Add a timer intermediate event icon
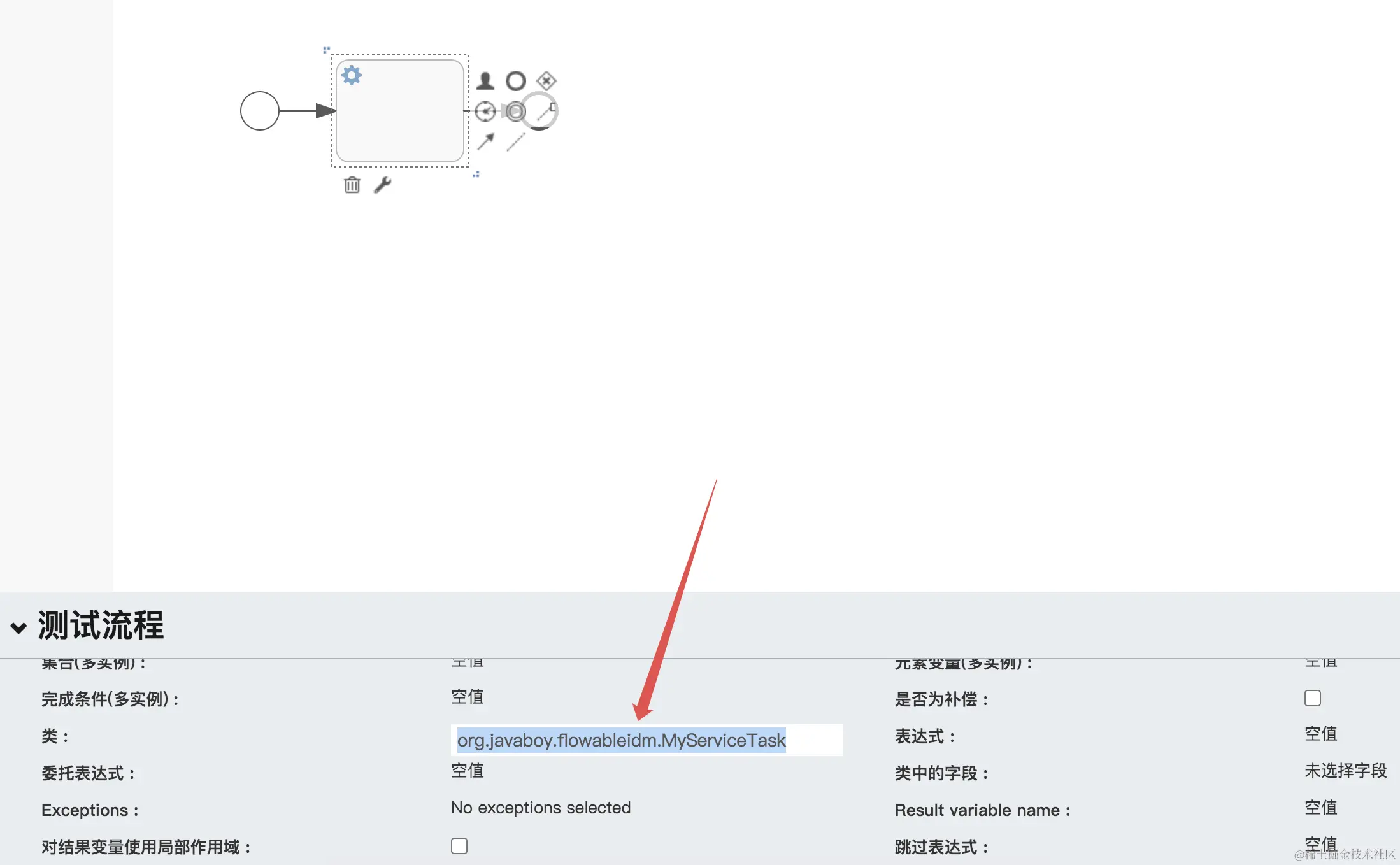Screen dimensions: 1400x865 pos(485,111)
